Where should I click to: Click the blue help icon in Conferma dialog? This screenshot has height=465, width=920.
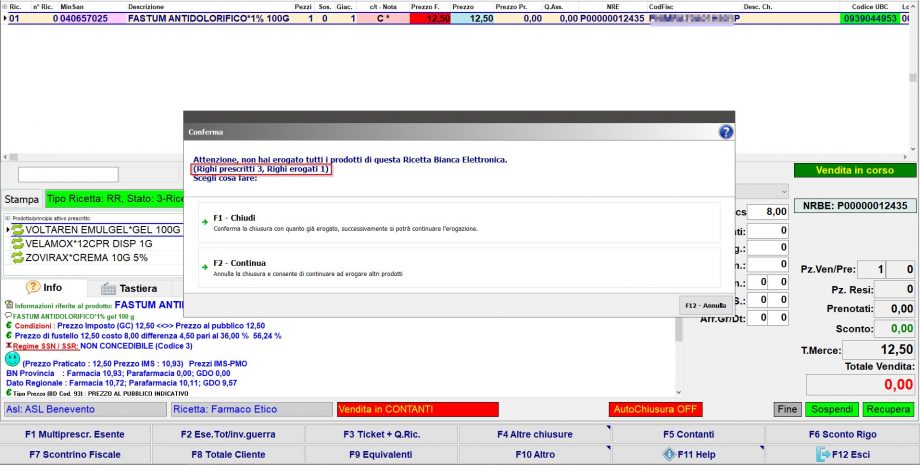coord(726,131)
